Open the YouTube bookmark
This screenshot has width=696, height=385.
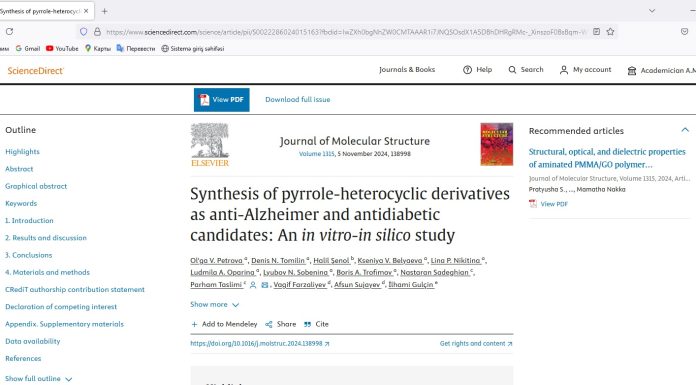(x=62, y=48)
